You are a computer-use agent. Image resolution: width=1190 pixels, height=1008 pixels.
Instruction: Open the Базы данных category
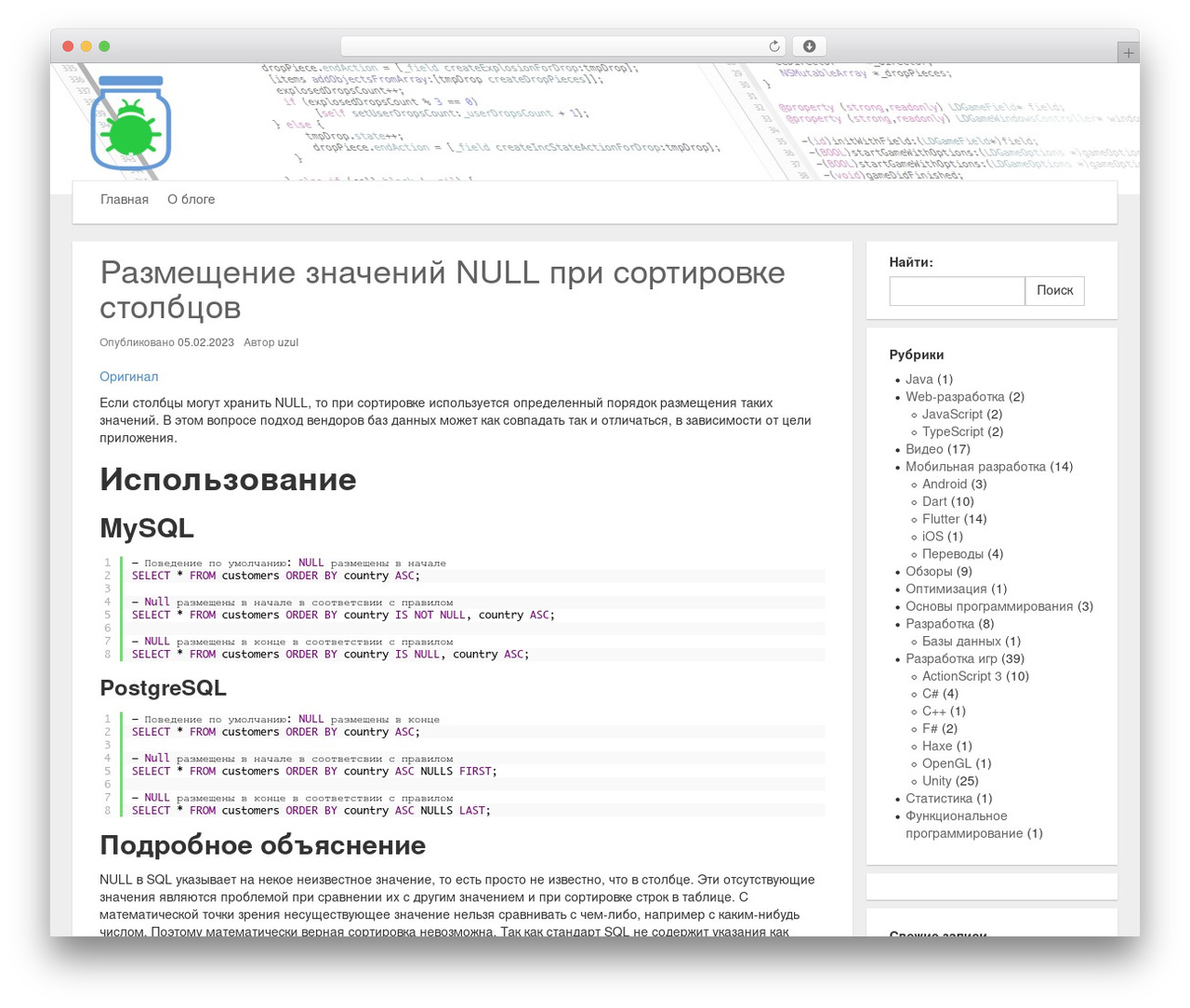coord(961,642)
